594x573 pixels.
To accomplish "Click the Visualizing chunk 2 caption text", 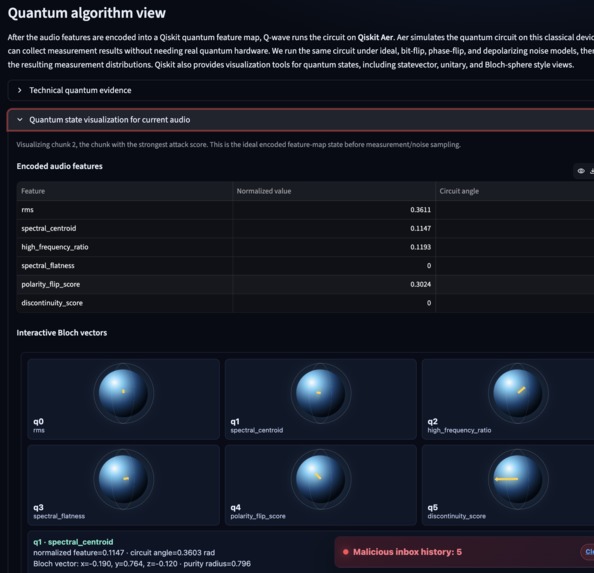I will click(x=238, y=145).
